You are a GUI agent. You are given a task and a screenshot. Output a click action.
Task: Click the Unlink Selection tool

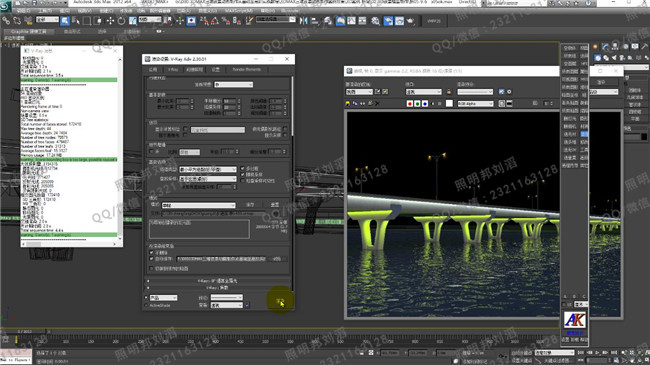17,20
